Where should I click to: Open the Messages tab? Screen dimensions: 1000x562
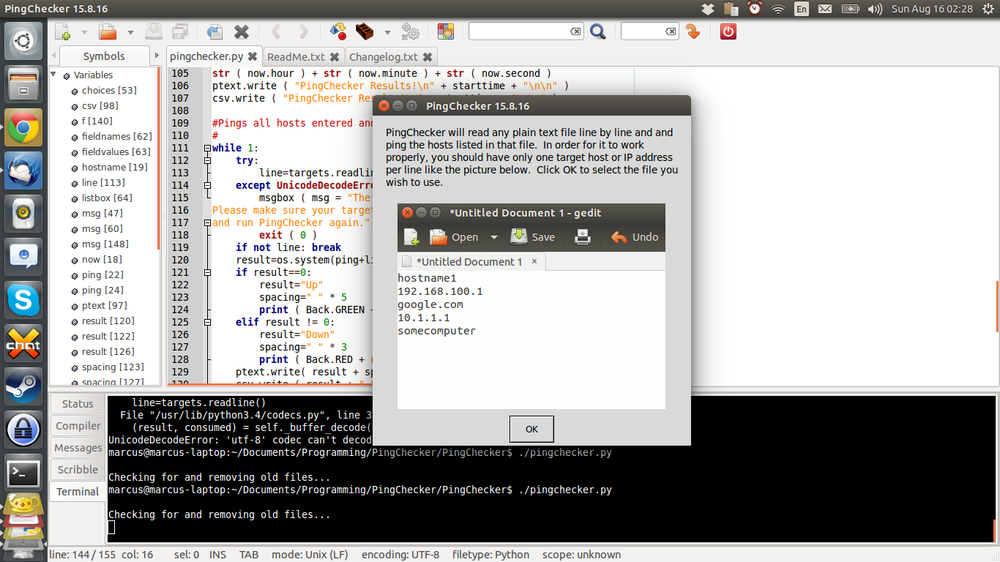coord(78,448)
